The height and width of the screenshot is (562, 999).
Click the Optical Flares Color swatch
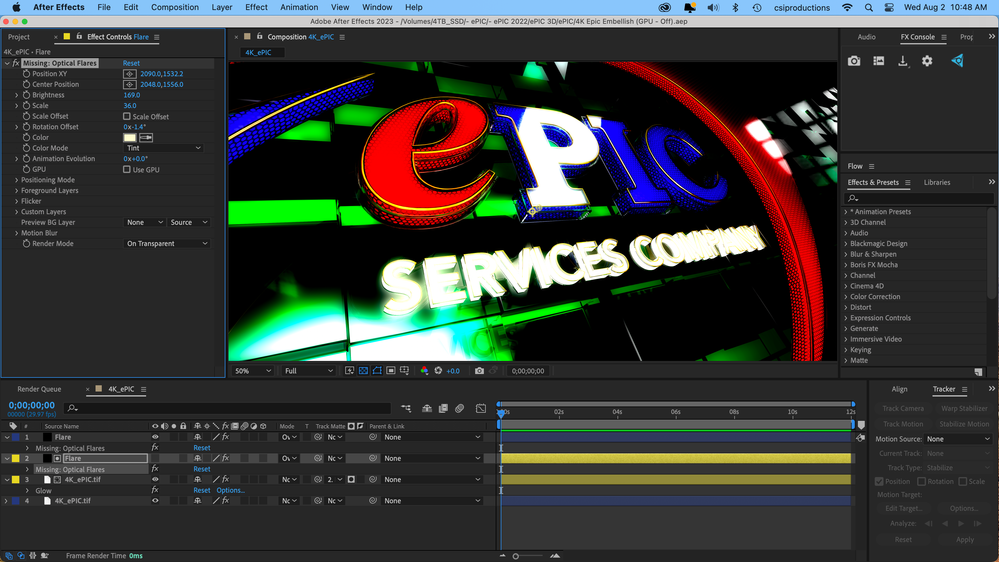[129, 138]
